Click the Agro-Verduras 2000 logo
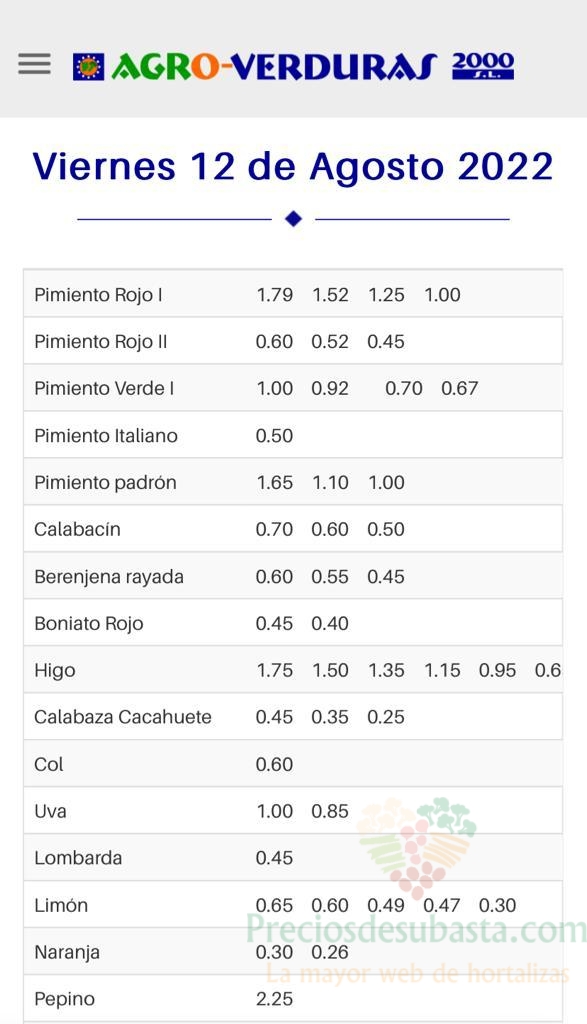 (293, 66)
